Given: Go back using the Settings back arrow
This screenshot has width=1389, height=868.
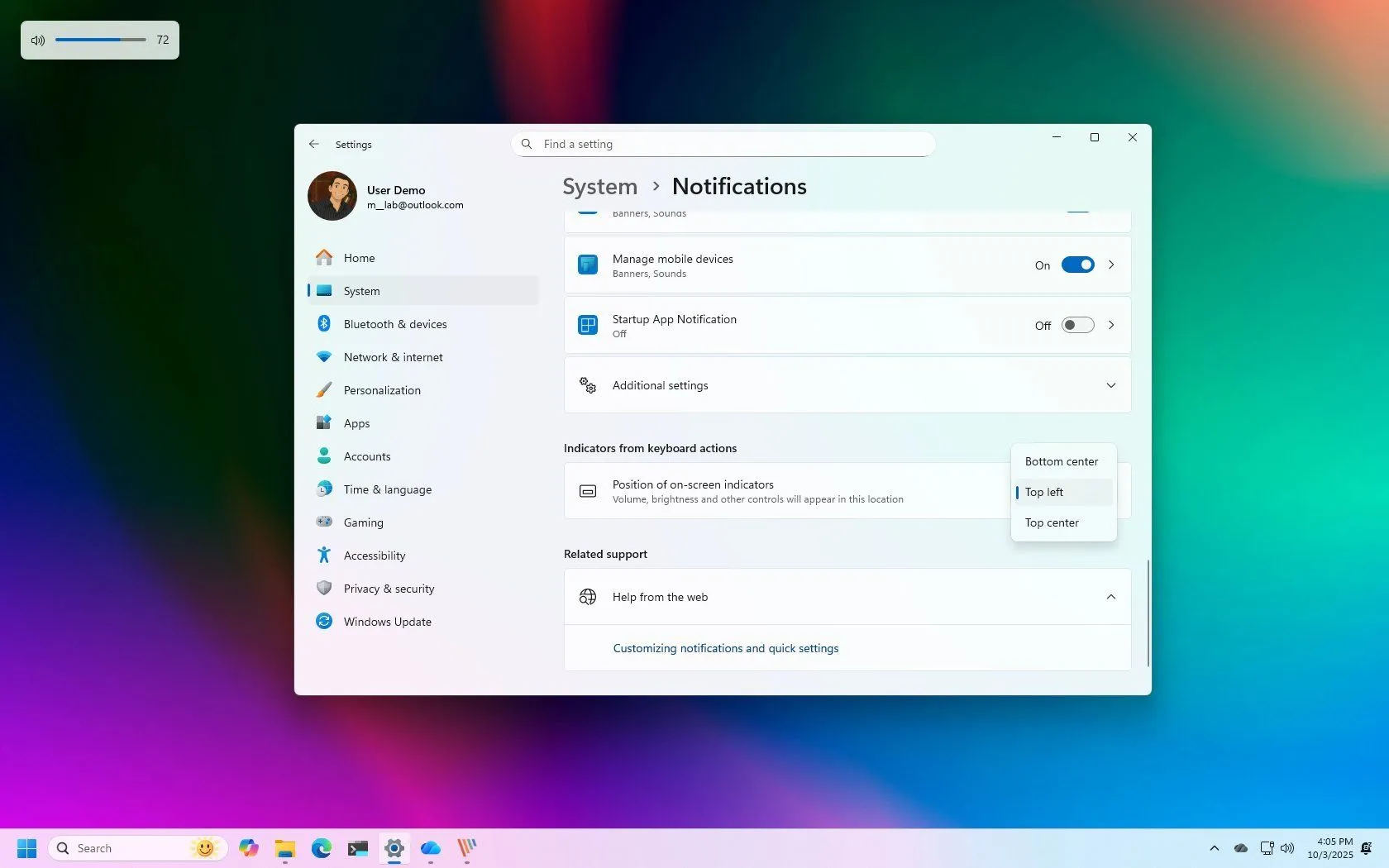Looking at the screenshot, I should tap(314, 144).
